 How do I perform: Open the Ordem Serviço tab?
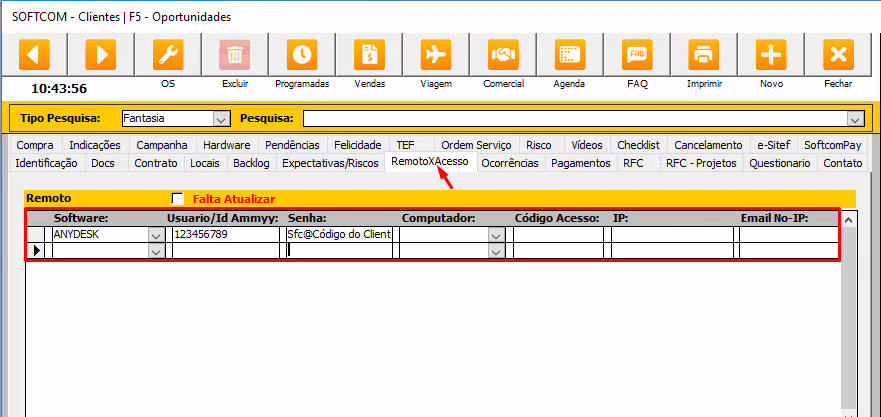tap(476, 145)
